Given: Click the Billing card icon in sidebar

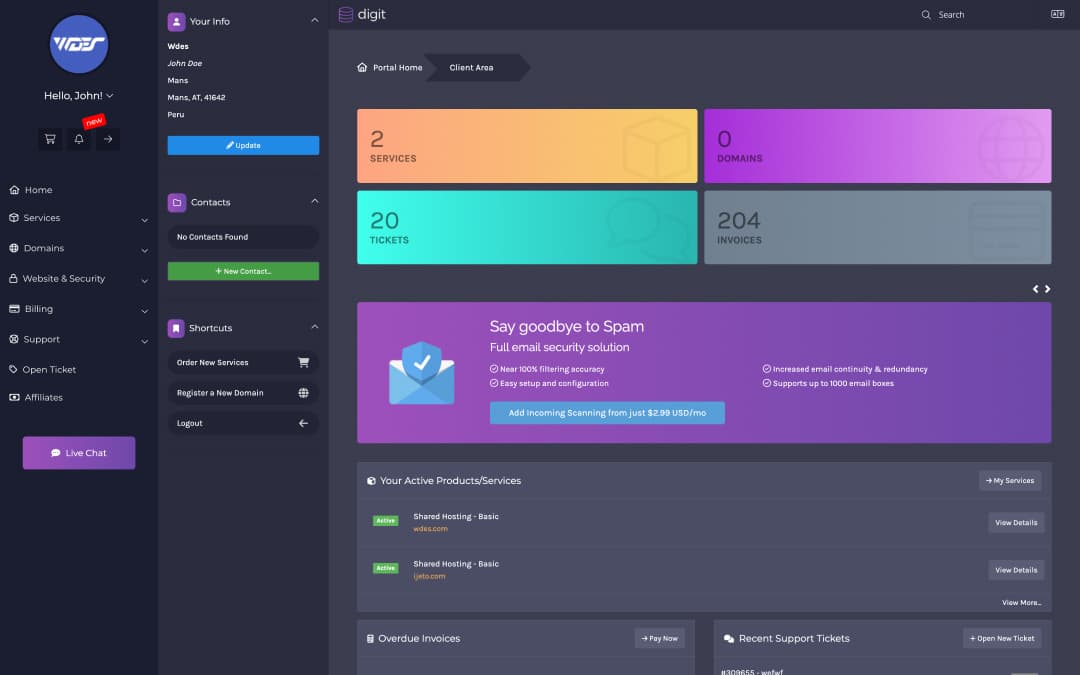Looking at the screenshot, I should point(14,309).
